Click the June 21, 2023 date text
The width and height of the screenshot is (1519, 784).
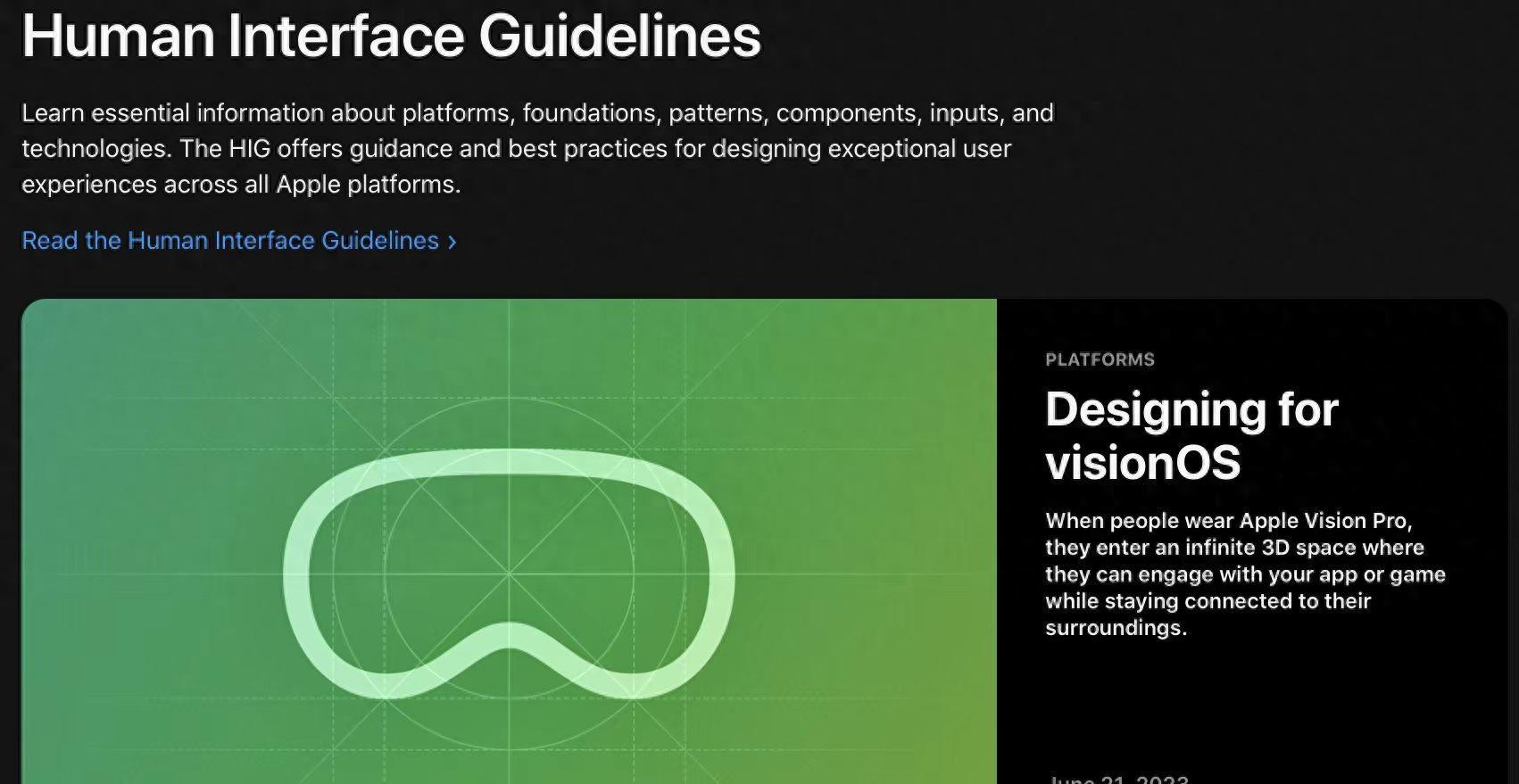[1118, 780]
